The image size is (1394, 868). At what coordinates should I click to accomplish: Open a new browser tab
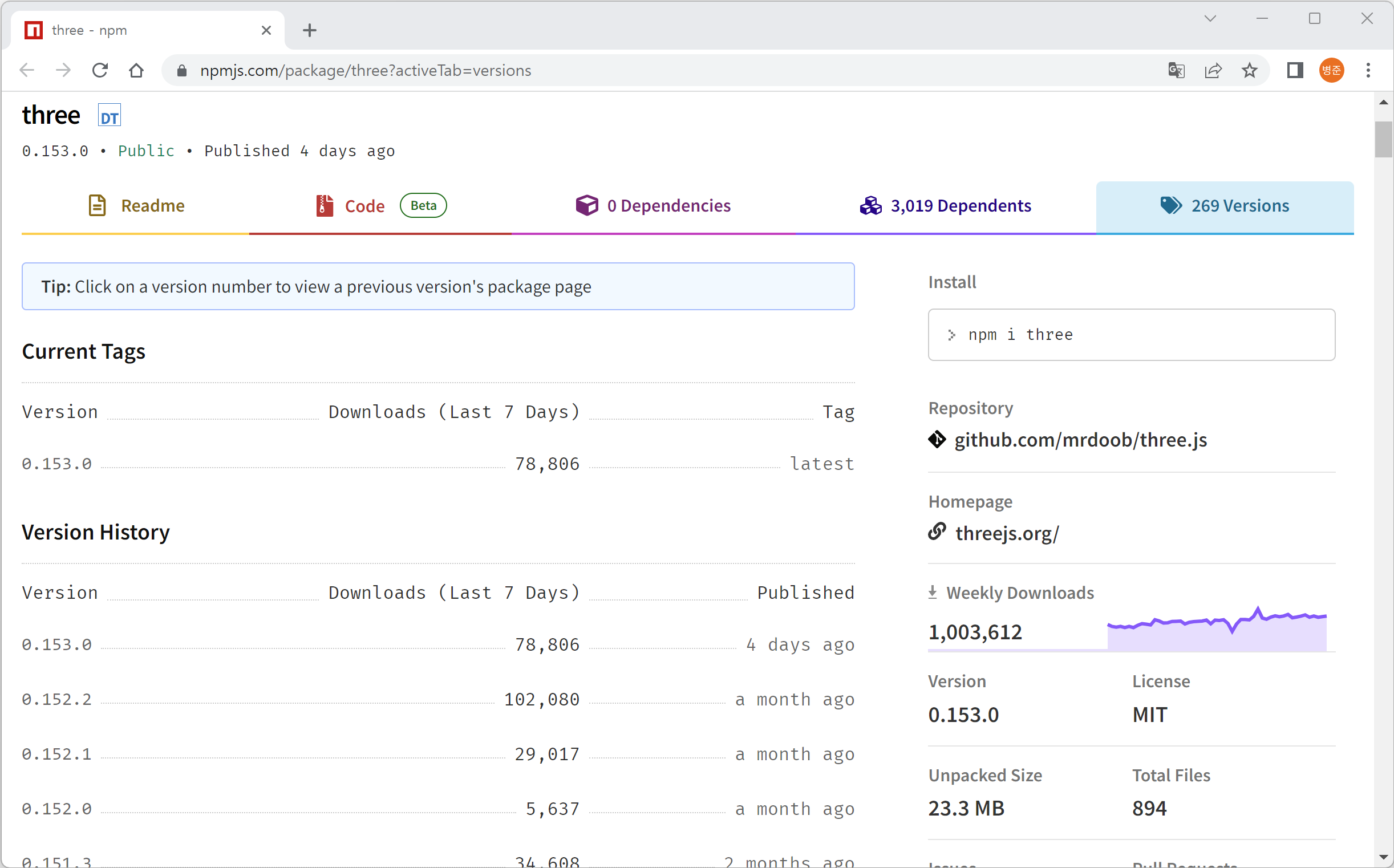point(310,30)
